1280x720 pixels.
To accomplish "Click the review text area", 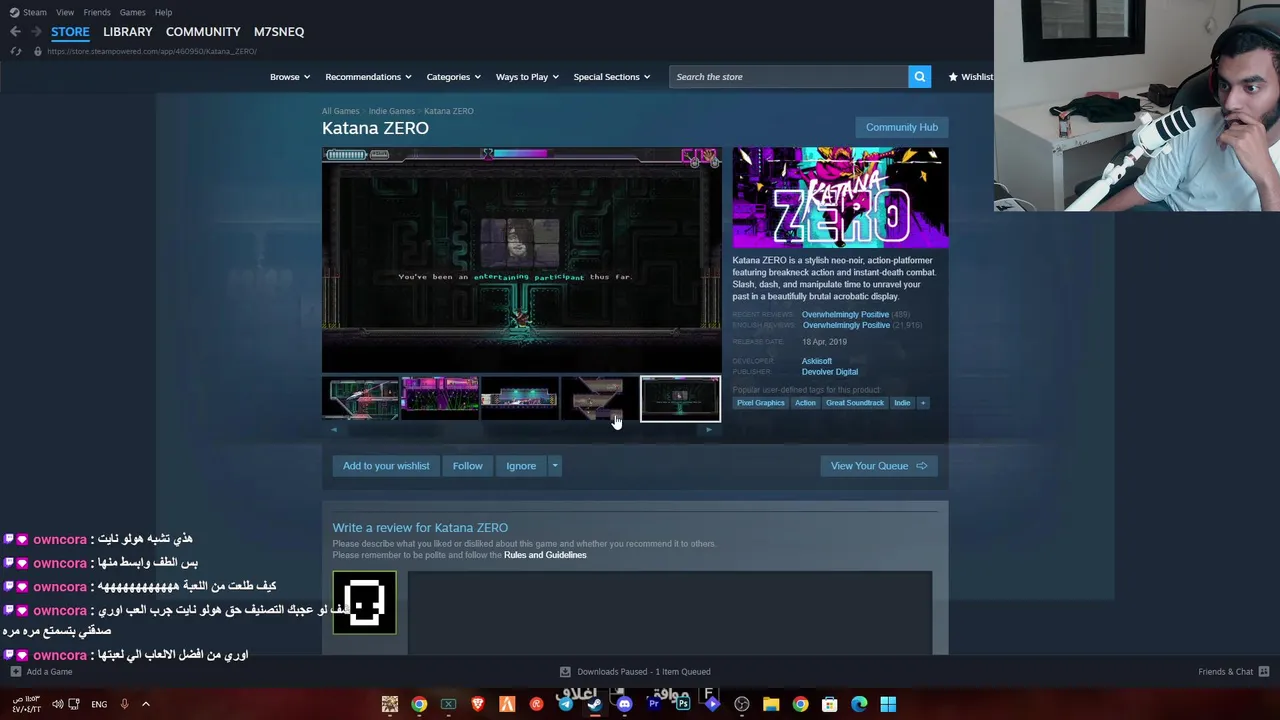I will point(670,613).
